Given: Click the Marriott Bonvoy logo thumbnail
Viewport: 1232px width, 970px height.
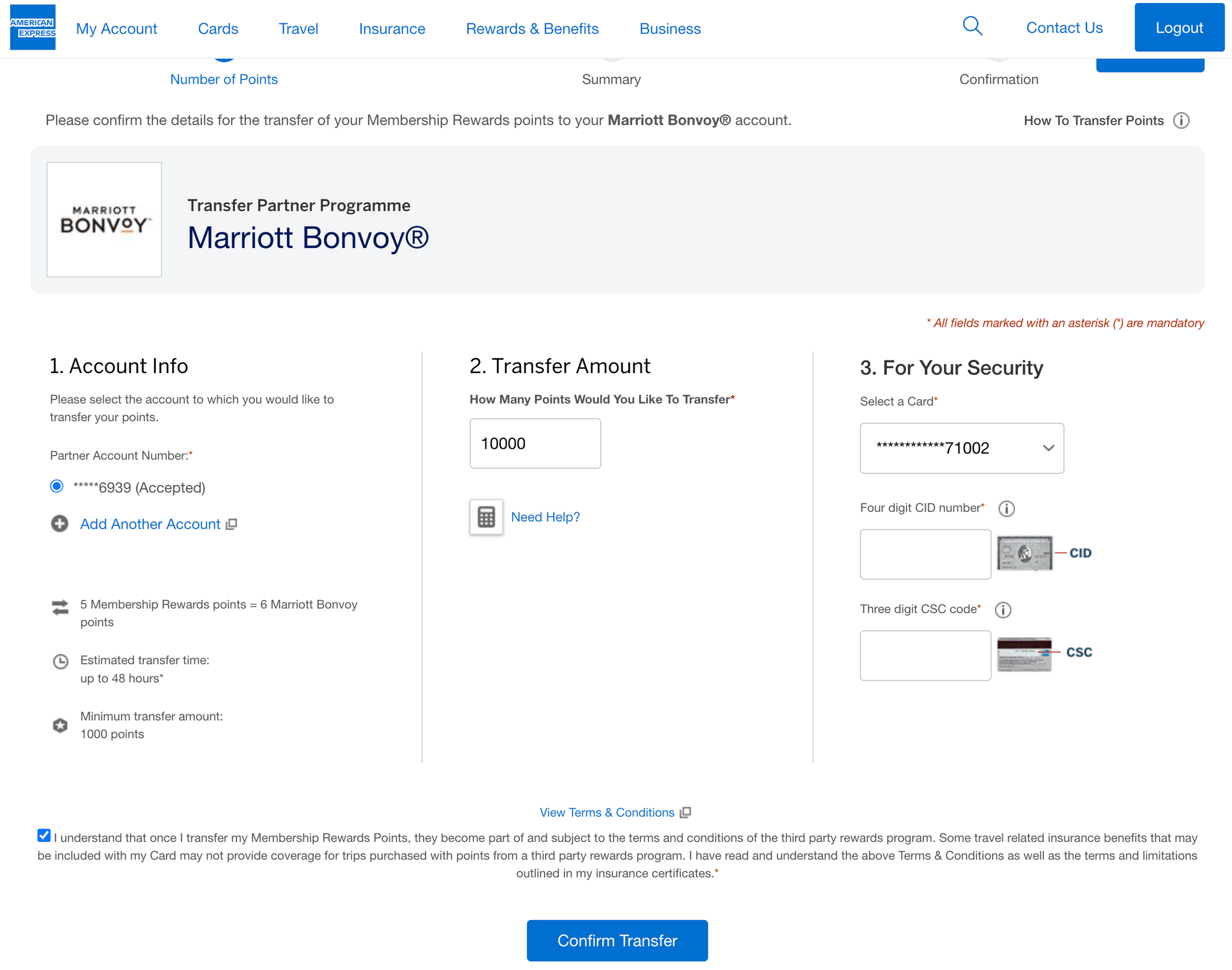Looking at the screenshot, I should tap(104, 220).
